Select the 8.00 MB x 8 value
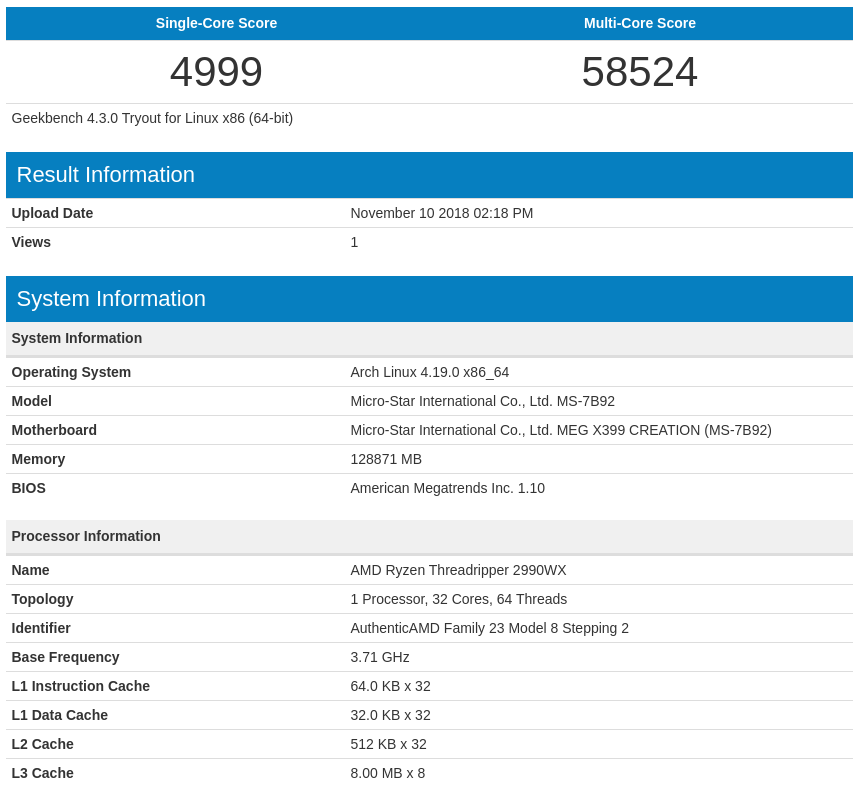This screenshot has width=856, height=805. (x=388, y=772)
